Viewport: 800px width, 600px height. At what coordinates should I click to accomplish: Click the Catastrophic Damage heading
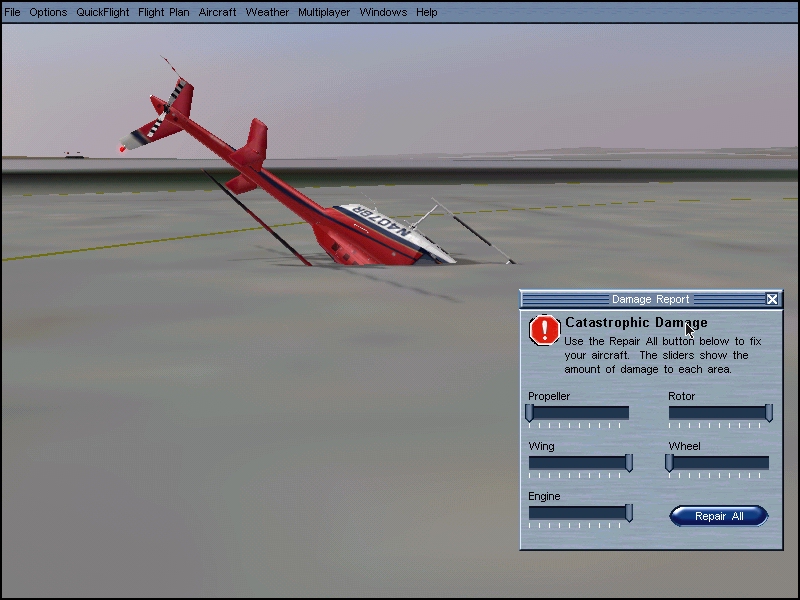(636, 322)
